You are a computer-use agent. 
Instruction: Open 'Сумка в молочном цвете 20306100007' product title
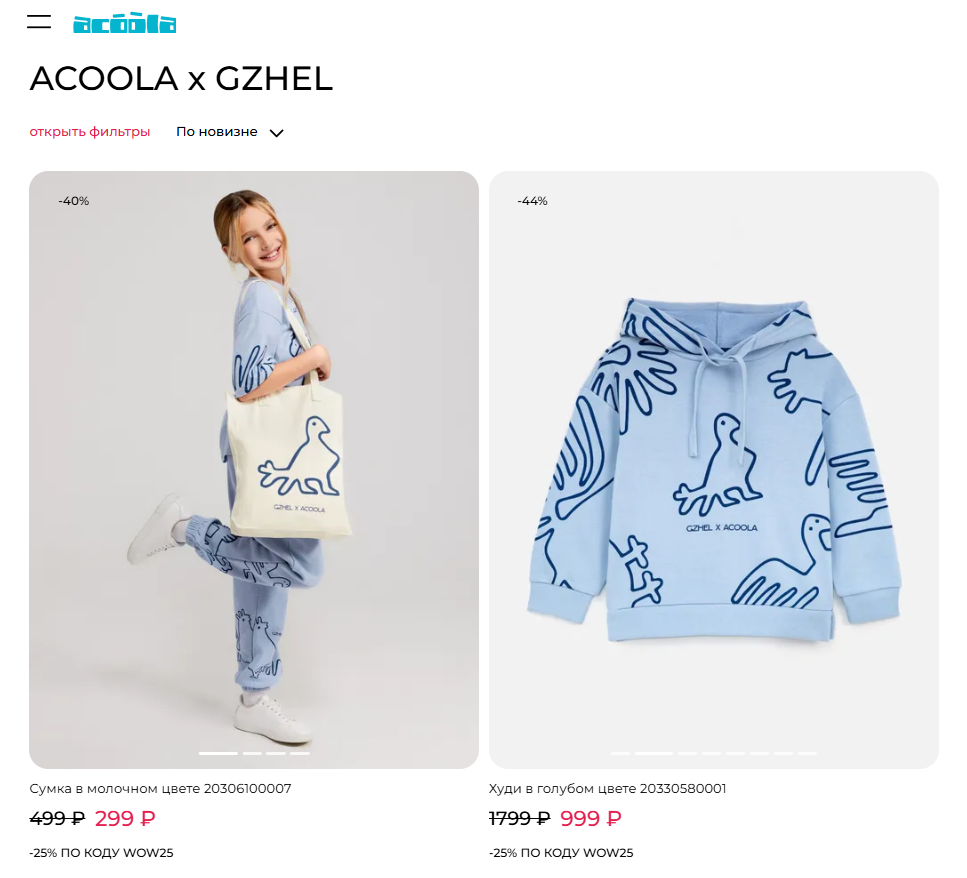[x=160, y=789]
